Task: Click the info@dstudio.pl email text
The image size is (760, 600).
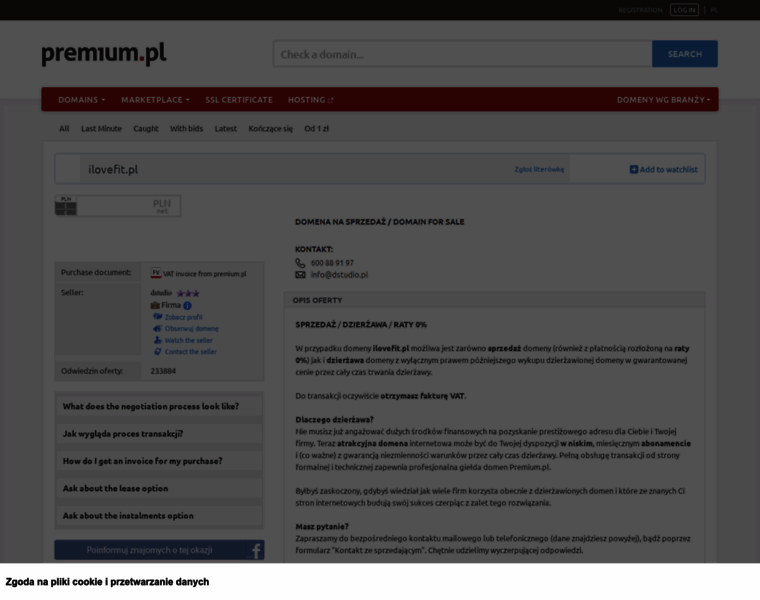Action: coord(339,275)
